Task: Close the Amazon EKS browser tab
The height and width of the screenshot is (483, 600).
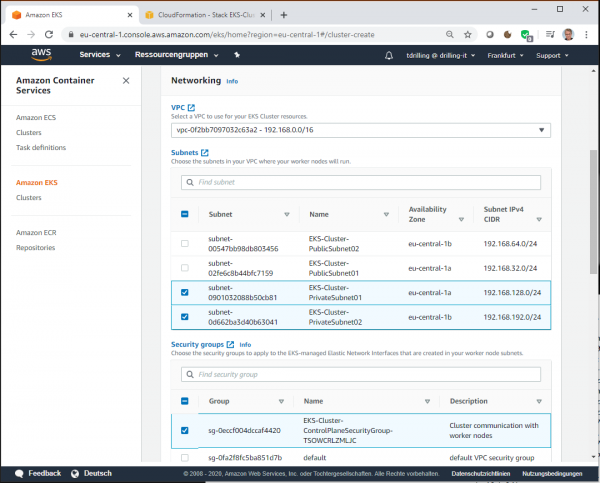Action: (130, 15)
